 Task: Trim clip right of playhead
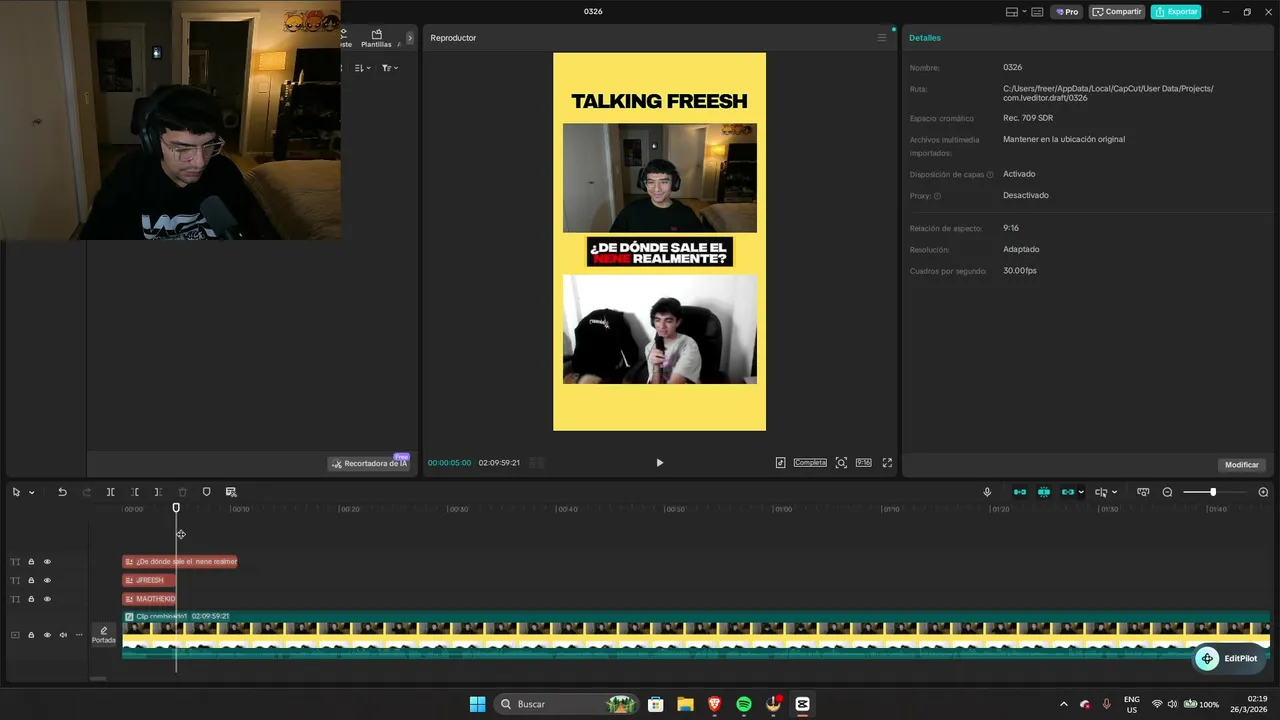click(x=158, y=492)
